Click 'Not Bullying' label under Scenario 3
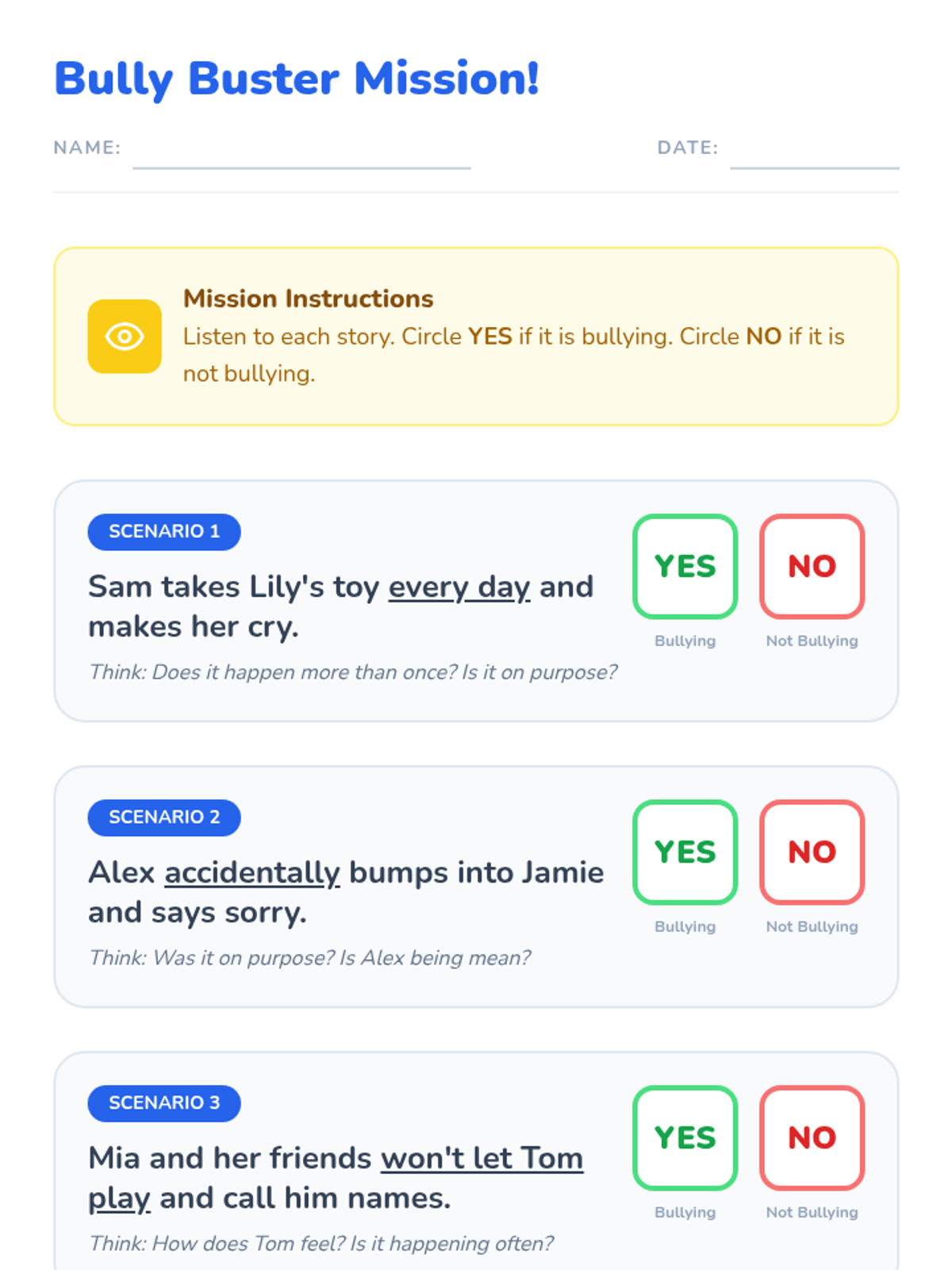This screenshot has width=952, height=1270. 812,1212
